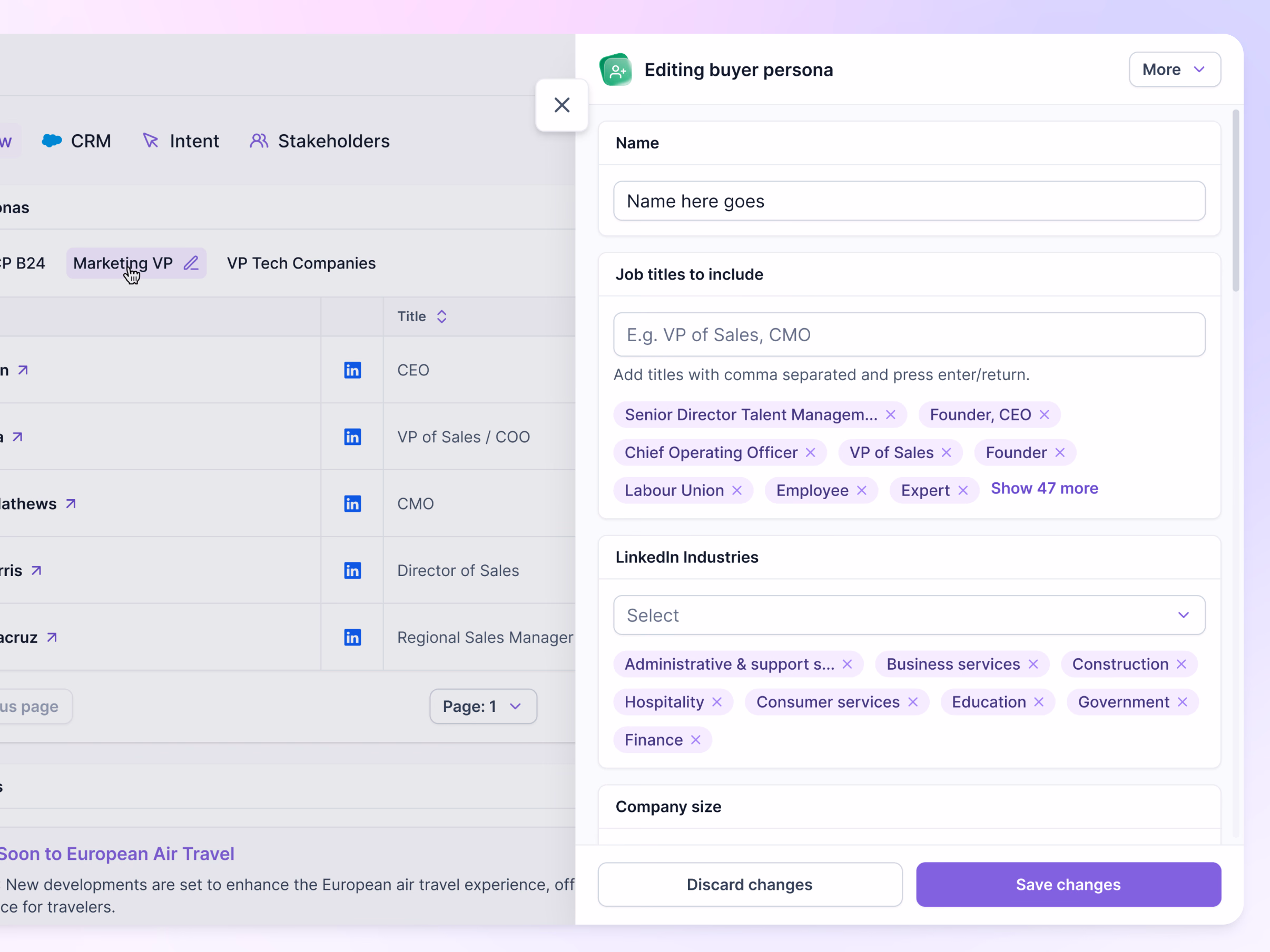The height and width of the screenshot is (952, 1270).
Task: Remove the Founder job title tag
Action: point(1060,453)
